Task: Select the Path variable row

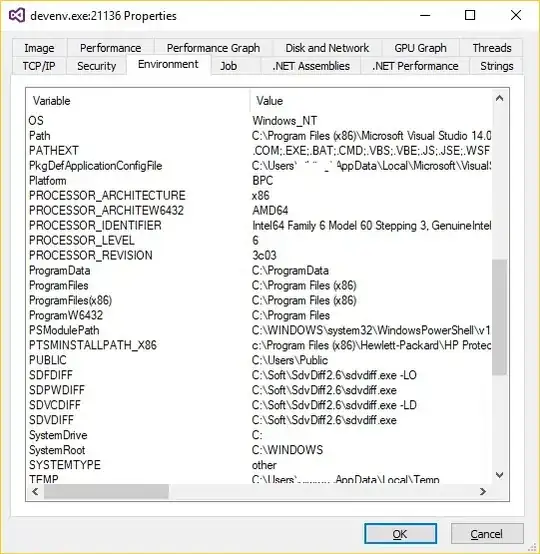Action: pyautogui.click(x=259, y=136)
